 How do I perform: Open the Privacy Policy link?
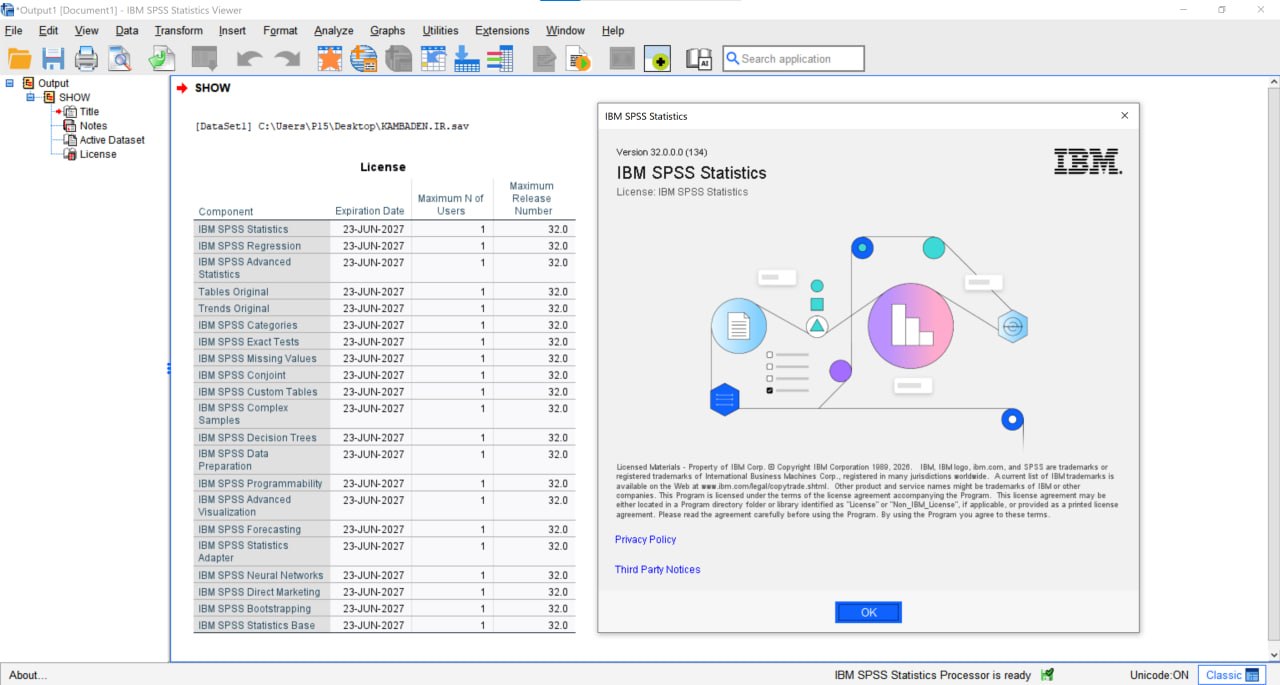tap(645, 540)
